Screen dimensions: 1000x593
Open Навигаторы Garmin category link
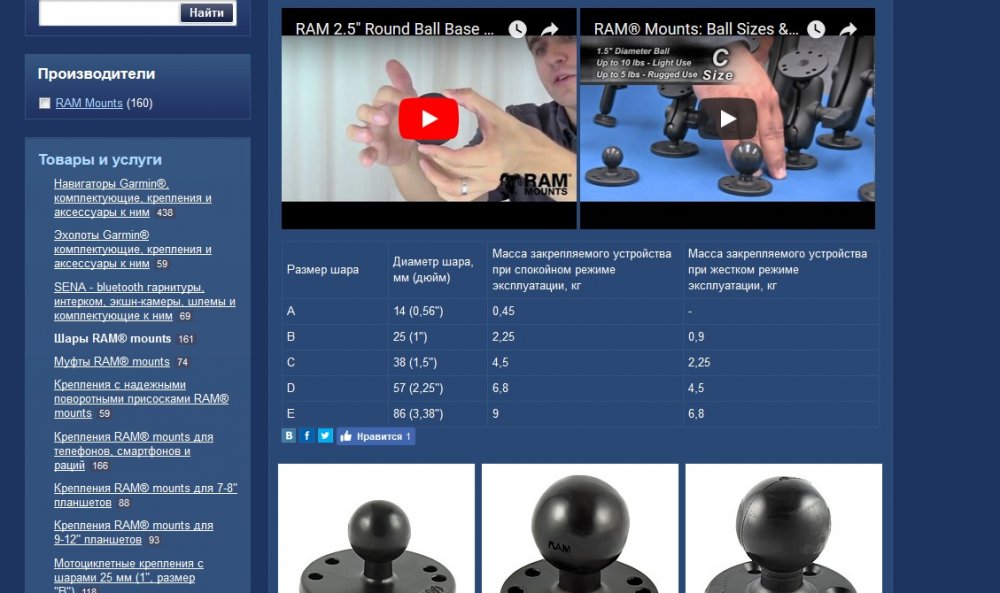pyautogui.click(x=110, y=184)
